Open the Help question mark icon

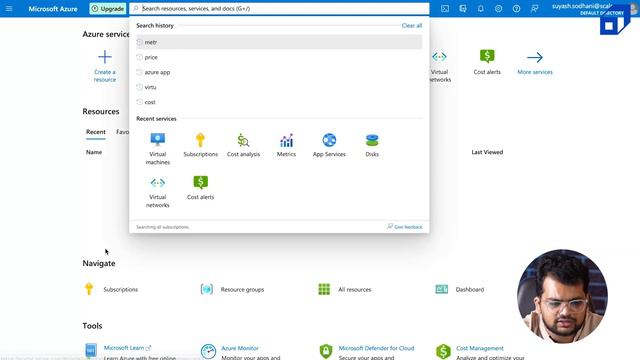(516, 8)
